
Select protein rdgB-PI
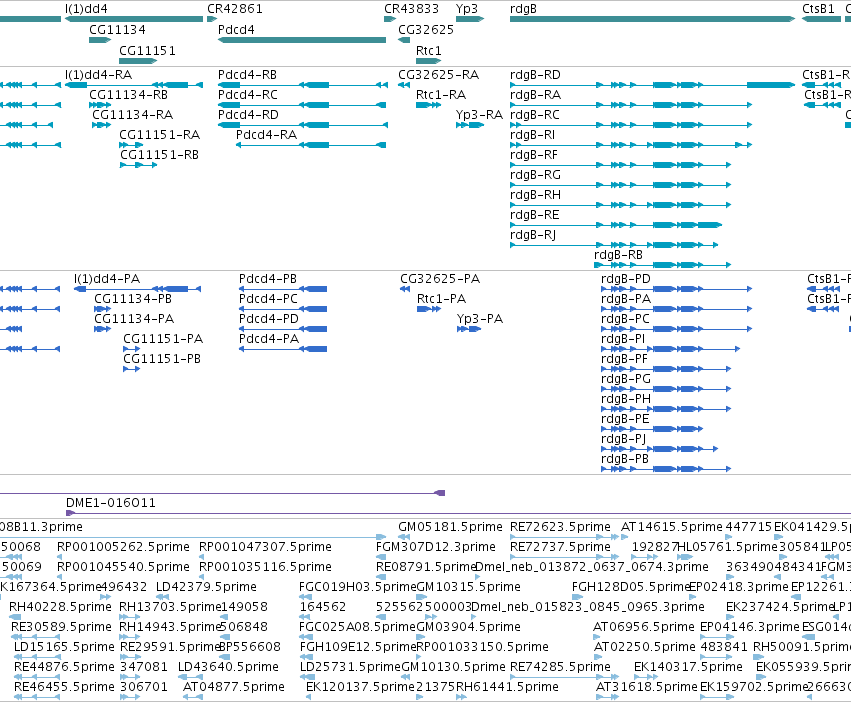[623, 338]
